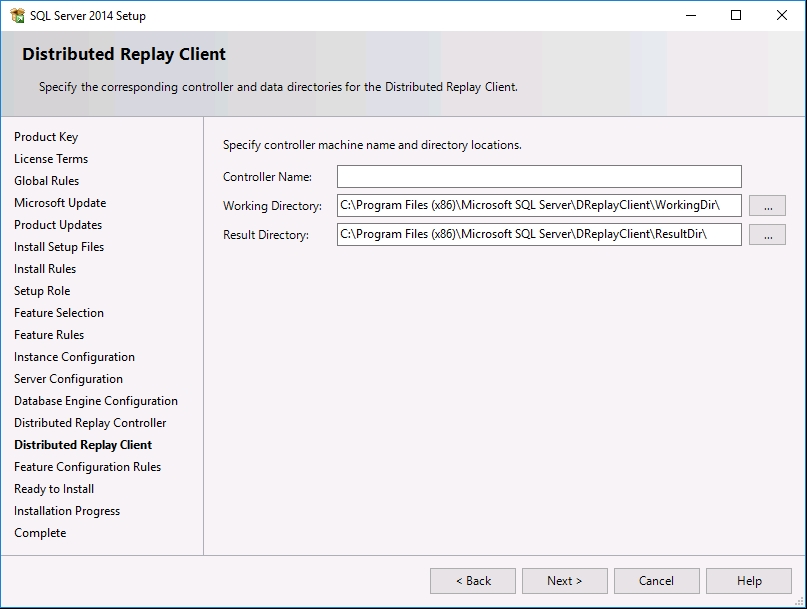Click the SQL Server Setup title bar icon

pos(17,15)
